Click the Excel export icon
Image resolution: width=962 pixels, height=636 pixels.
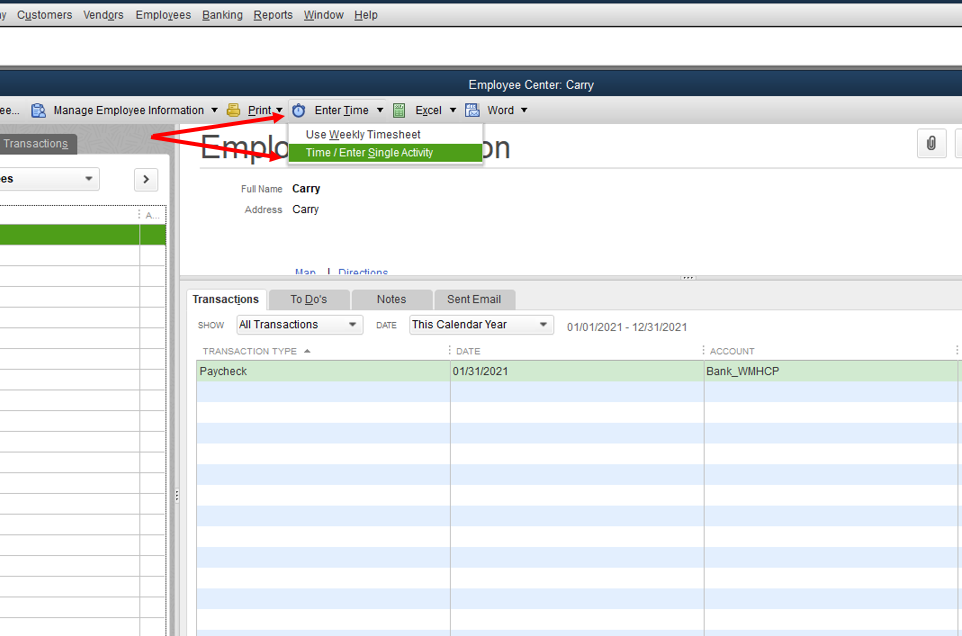tap(399, 110)
